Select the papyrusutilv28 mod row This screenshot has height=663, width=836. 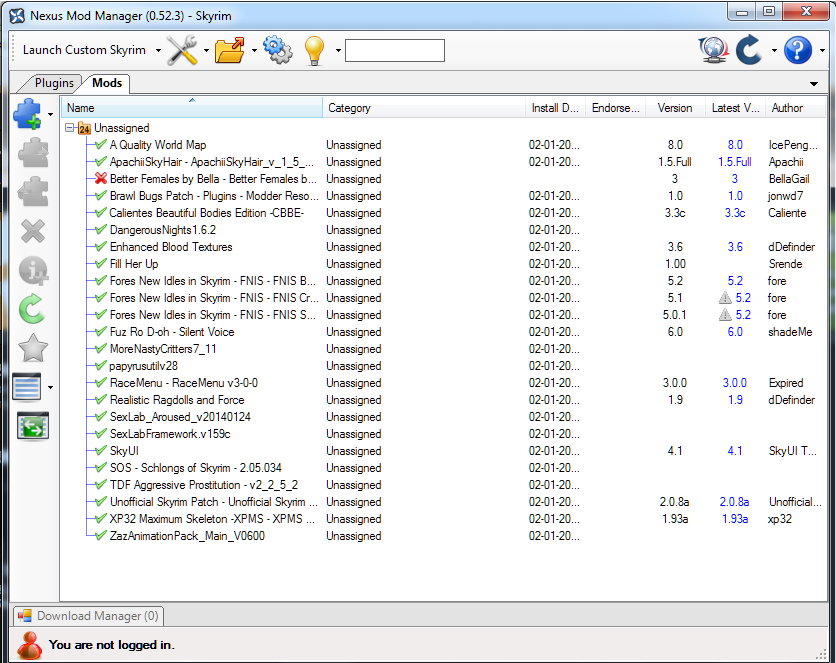click(443, 366)
